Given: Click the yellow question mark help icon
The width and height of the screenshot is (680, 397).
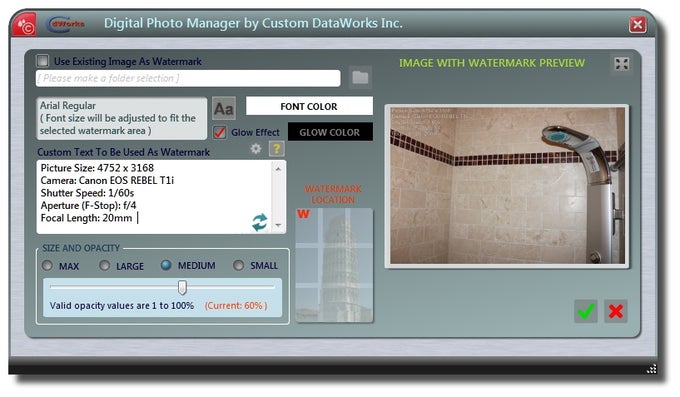Looking at the screenshot, I should tap(276, 149).
